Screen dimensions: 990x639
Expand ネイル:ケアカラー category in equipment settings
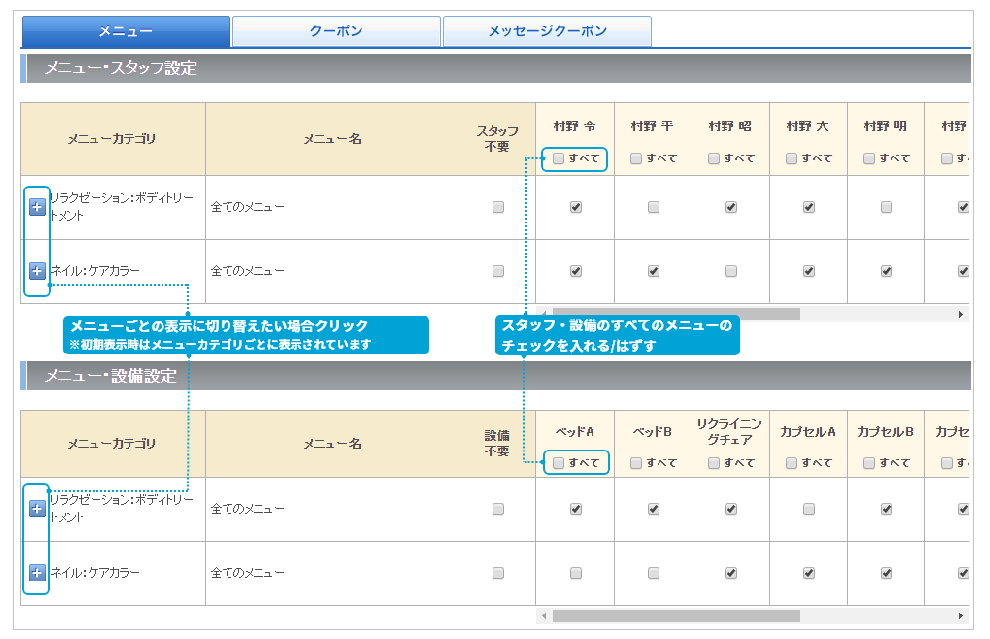[x=37, y=573]
